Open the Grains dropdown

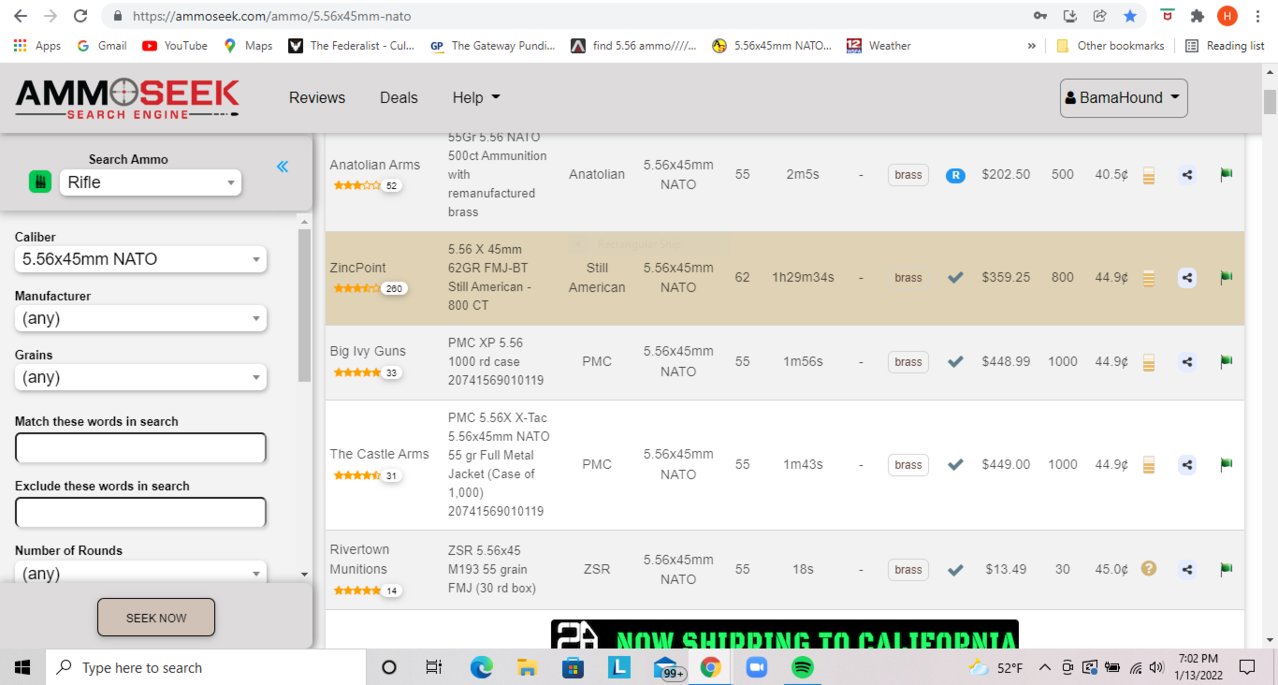[x=141, y=377]
